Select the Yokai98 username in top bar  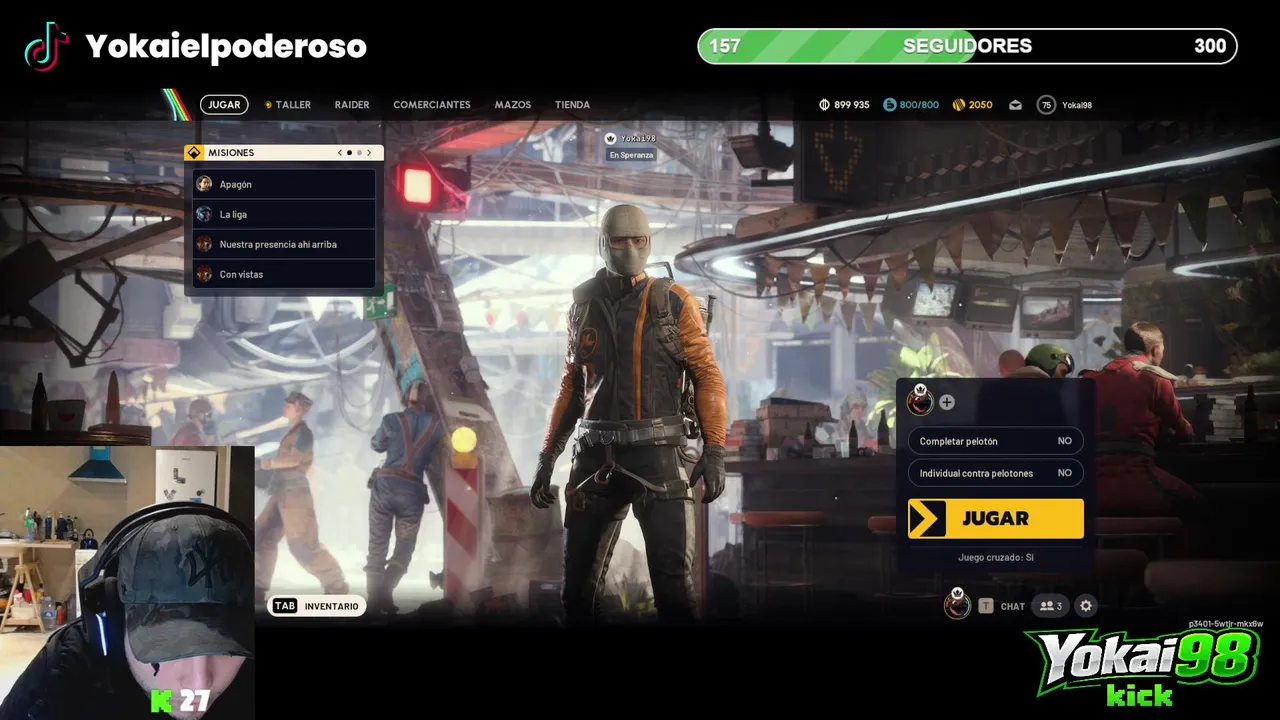pos(1077,105)
